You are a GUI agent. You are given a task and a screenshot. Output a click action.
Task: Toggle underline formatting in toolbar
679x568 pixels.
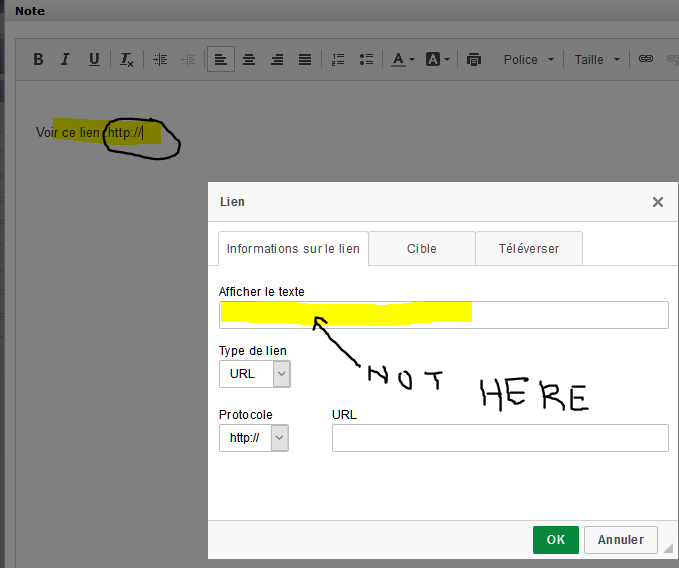click(94, 59)
